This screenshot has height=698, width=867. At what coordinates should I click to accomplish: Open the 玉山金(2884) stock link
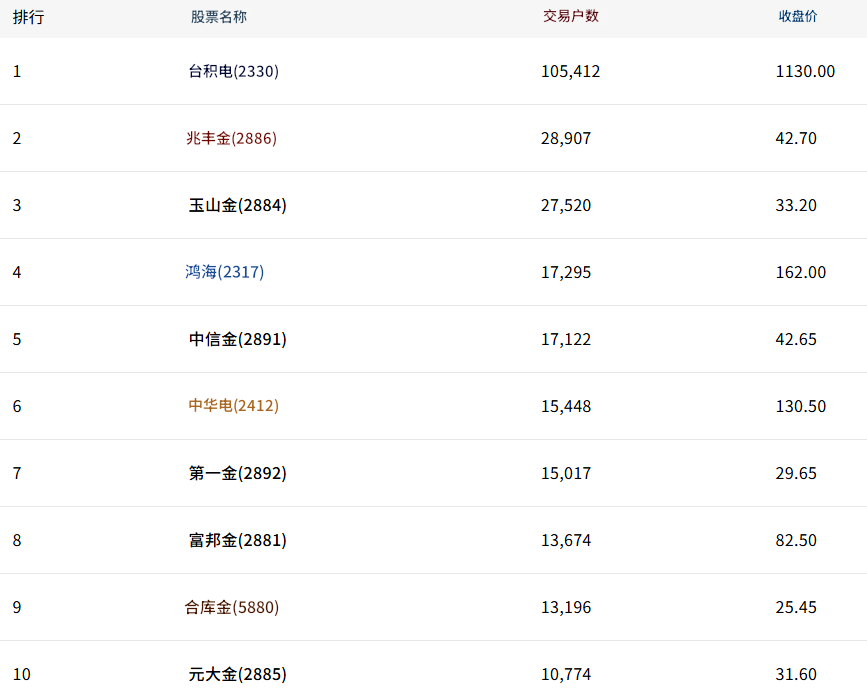tap(237, 205)
